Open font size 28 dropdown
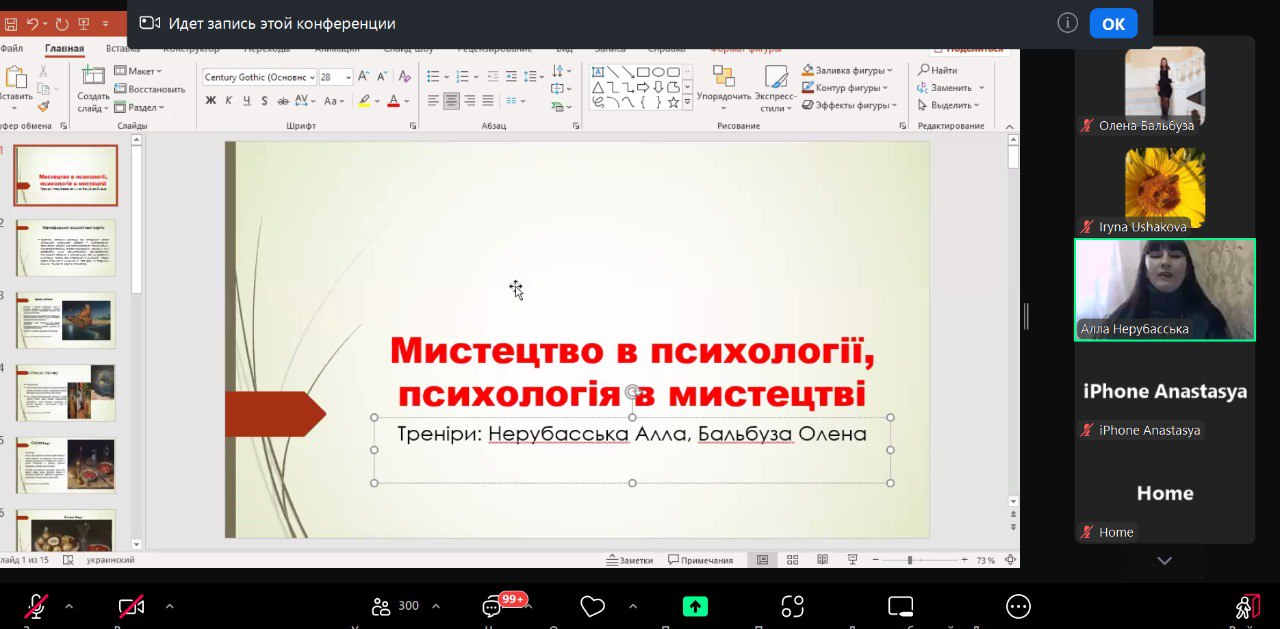Viewport: 1280px width, 629px height. (x=348, y=77)
